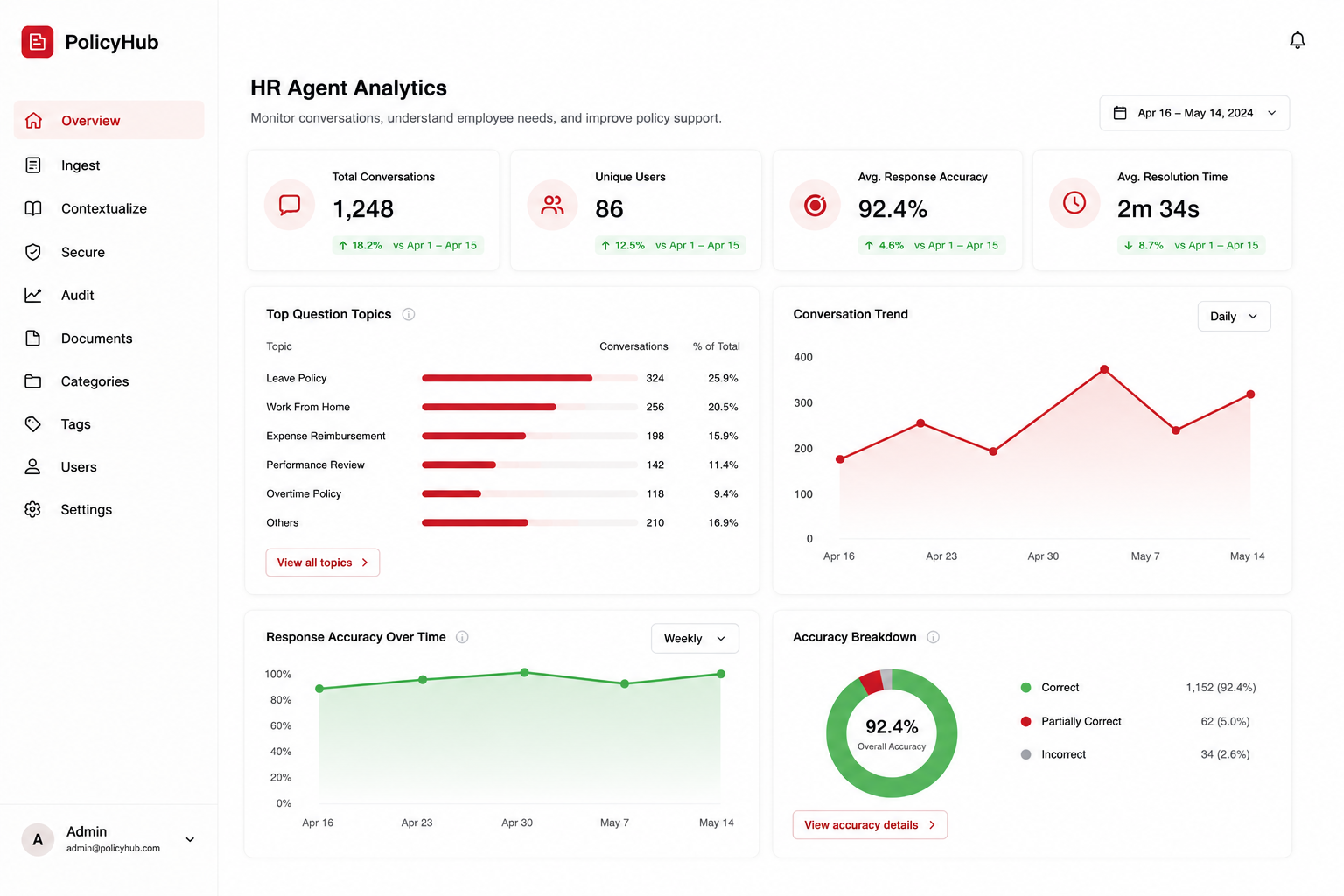Click the Total Conversations chat bubble icon
The image size is (1344, 896).
[x=290, y=205]
